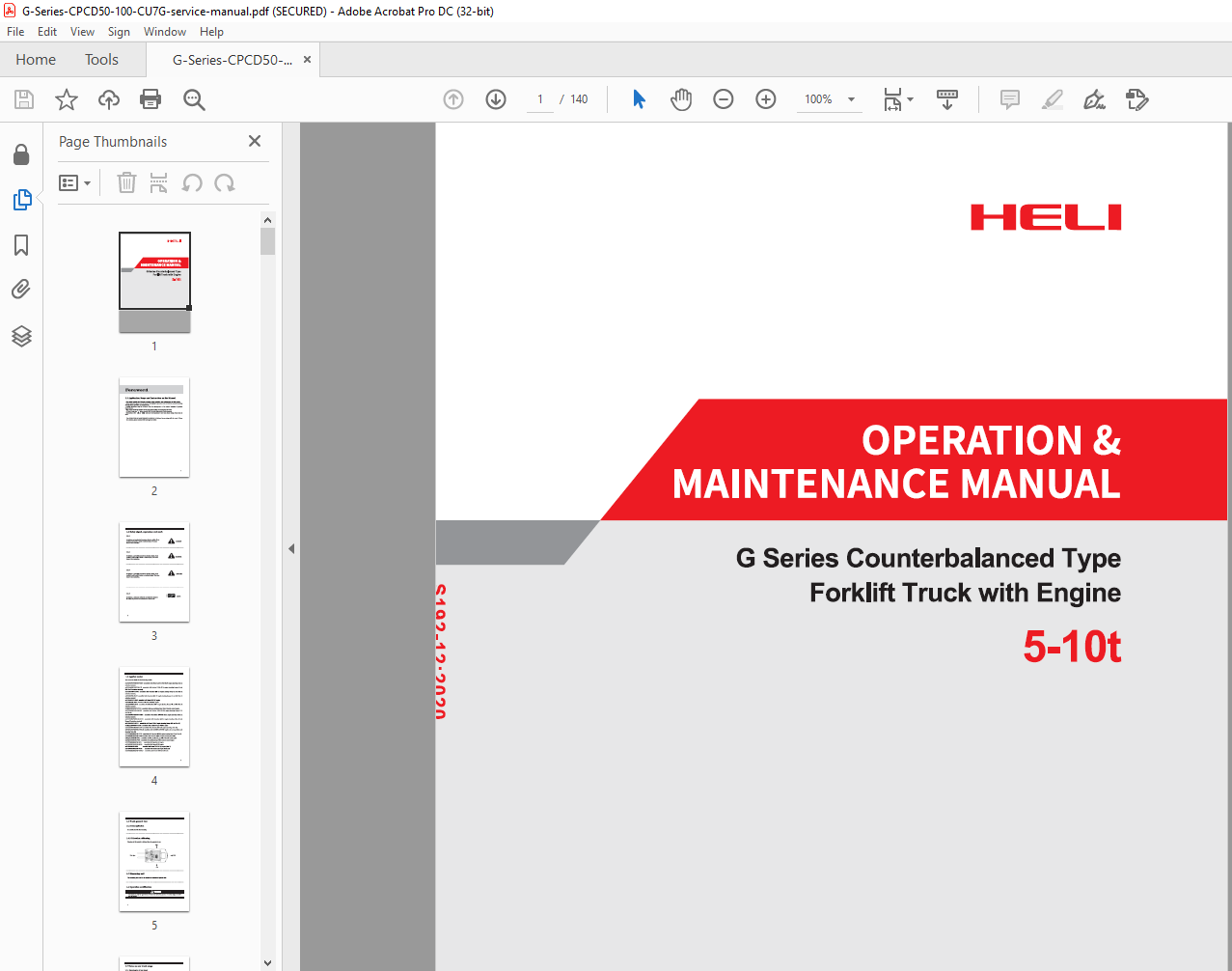Click the Save file icon

tap(24, 99)
